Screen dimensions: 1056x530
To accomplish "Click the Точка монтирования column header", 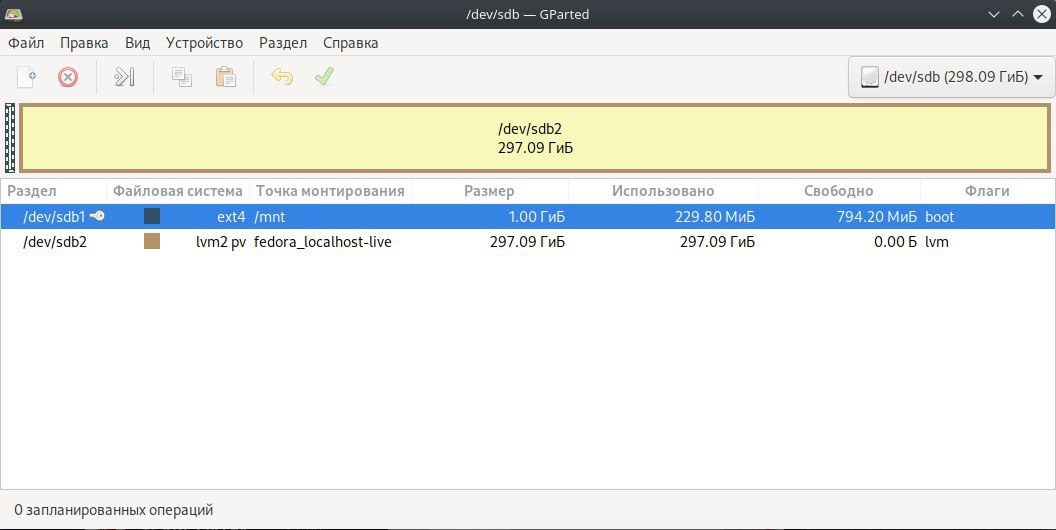I will tap(330, 191).
